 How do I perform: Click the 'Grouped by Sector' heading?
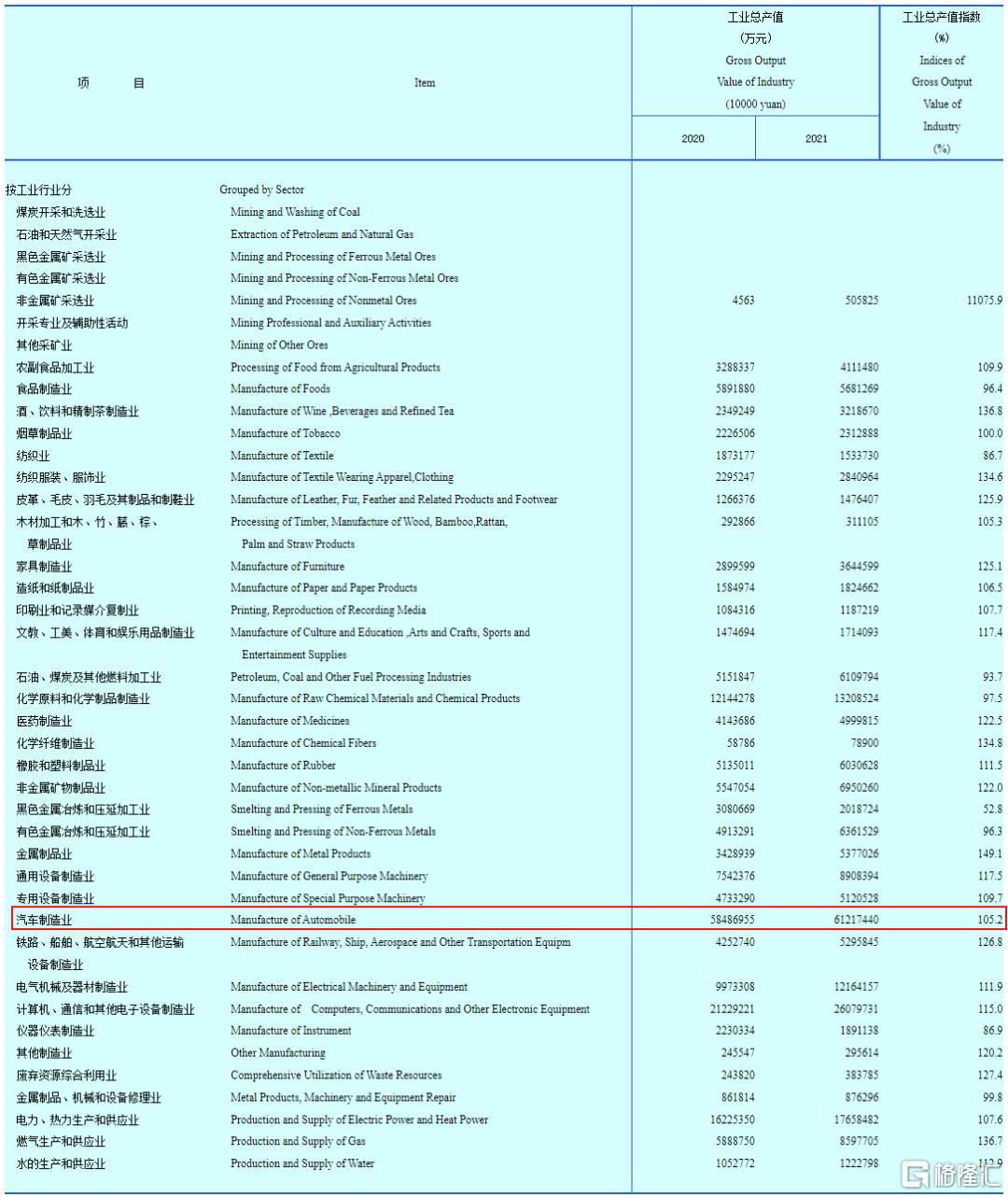tap(262, 190)
